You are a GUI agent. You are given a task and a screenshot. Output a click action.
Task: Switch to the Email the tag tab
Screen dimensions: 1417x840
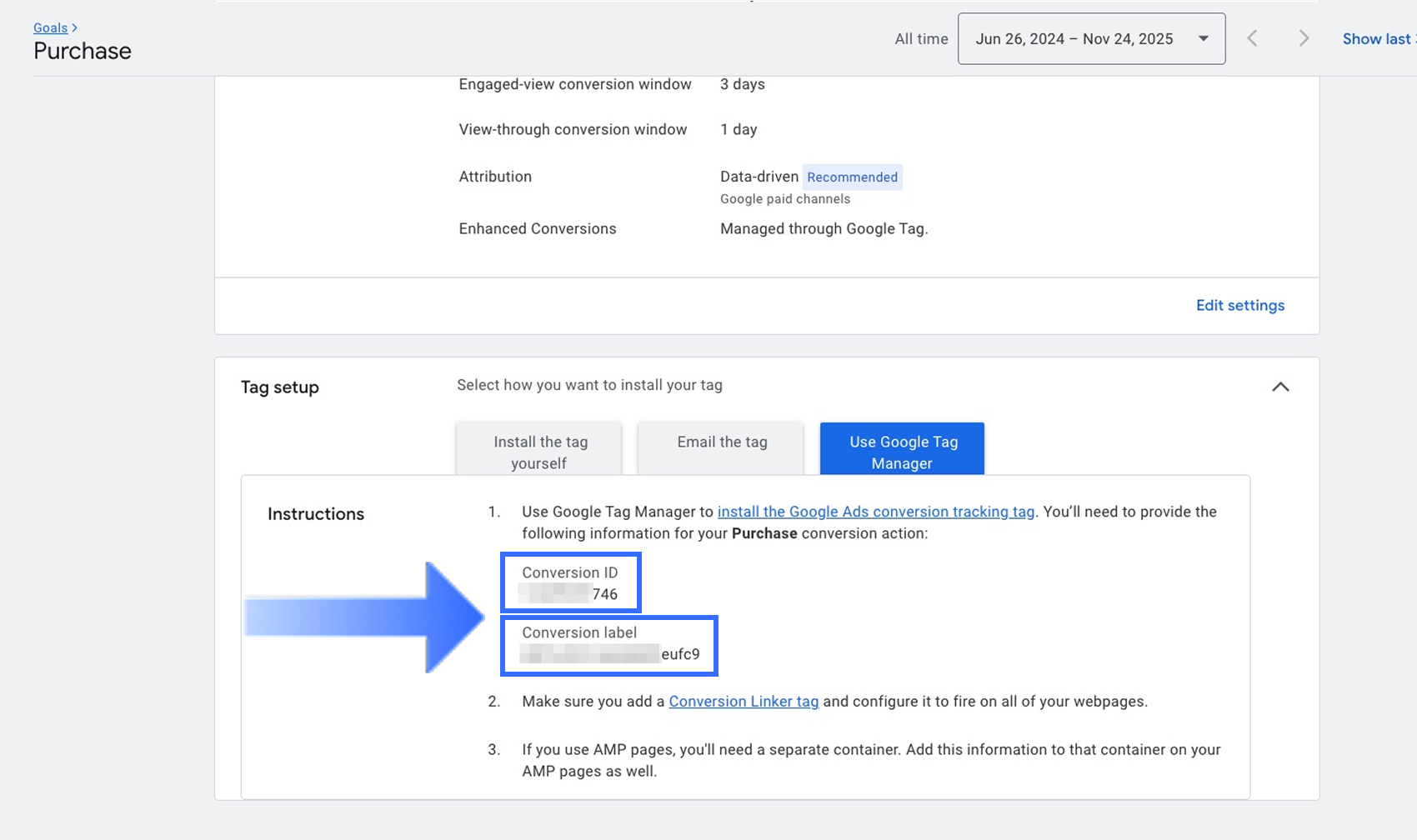pyautogui.click(x=722, y=442)
